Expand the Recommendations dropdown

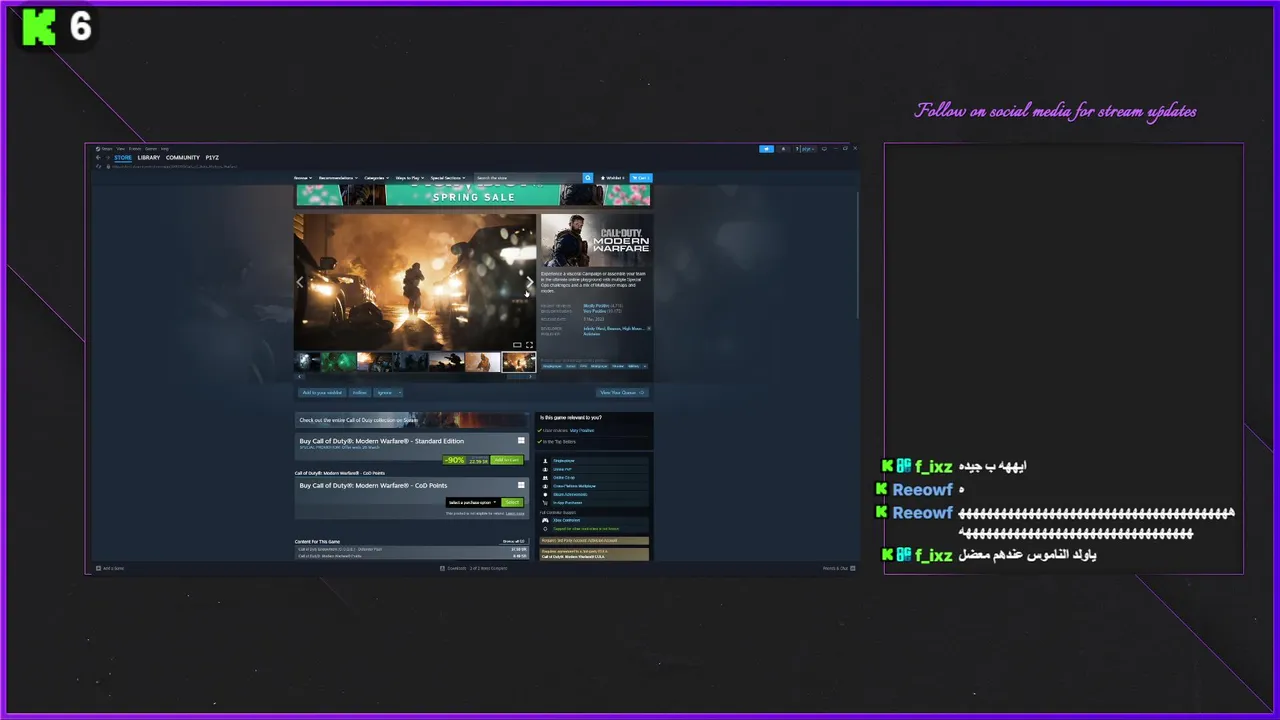tap(338, 178)
